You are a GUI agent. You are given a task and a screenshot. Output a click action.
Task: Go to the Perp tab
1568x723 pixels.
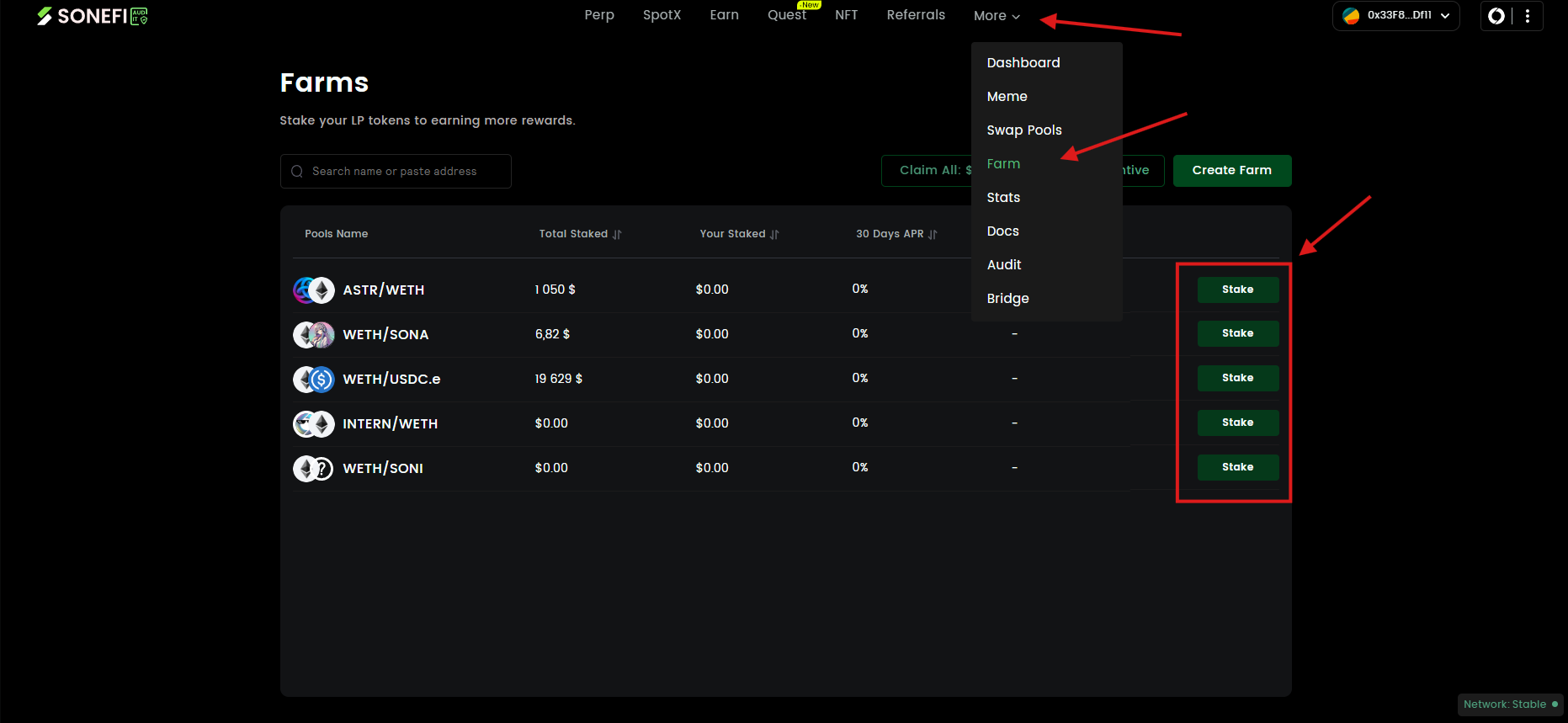(x=599, y=15)
